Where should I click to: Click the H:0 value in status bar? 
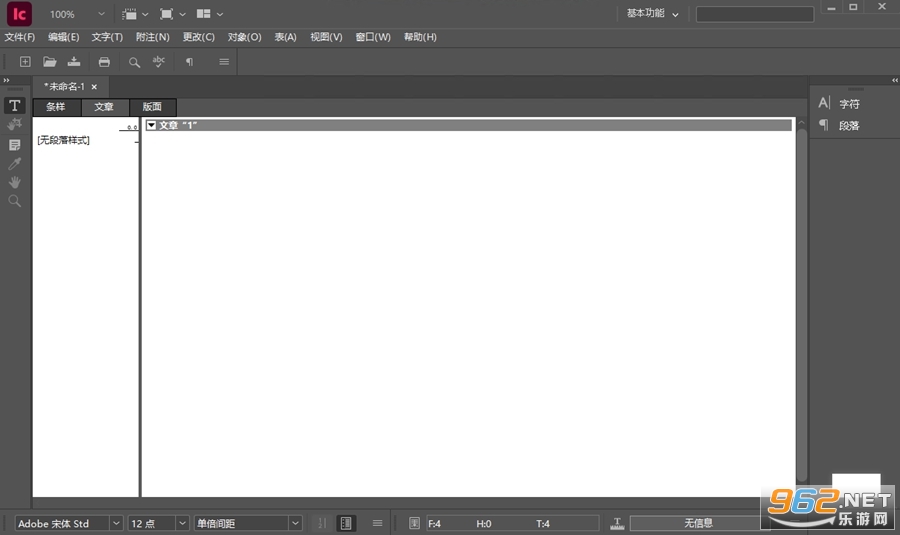point(484,523)
